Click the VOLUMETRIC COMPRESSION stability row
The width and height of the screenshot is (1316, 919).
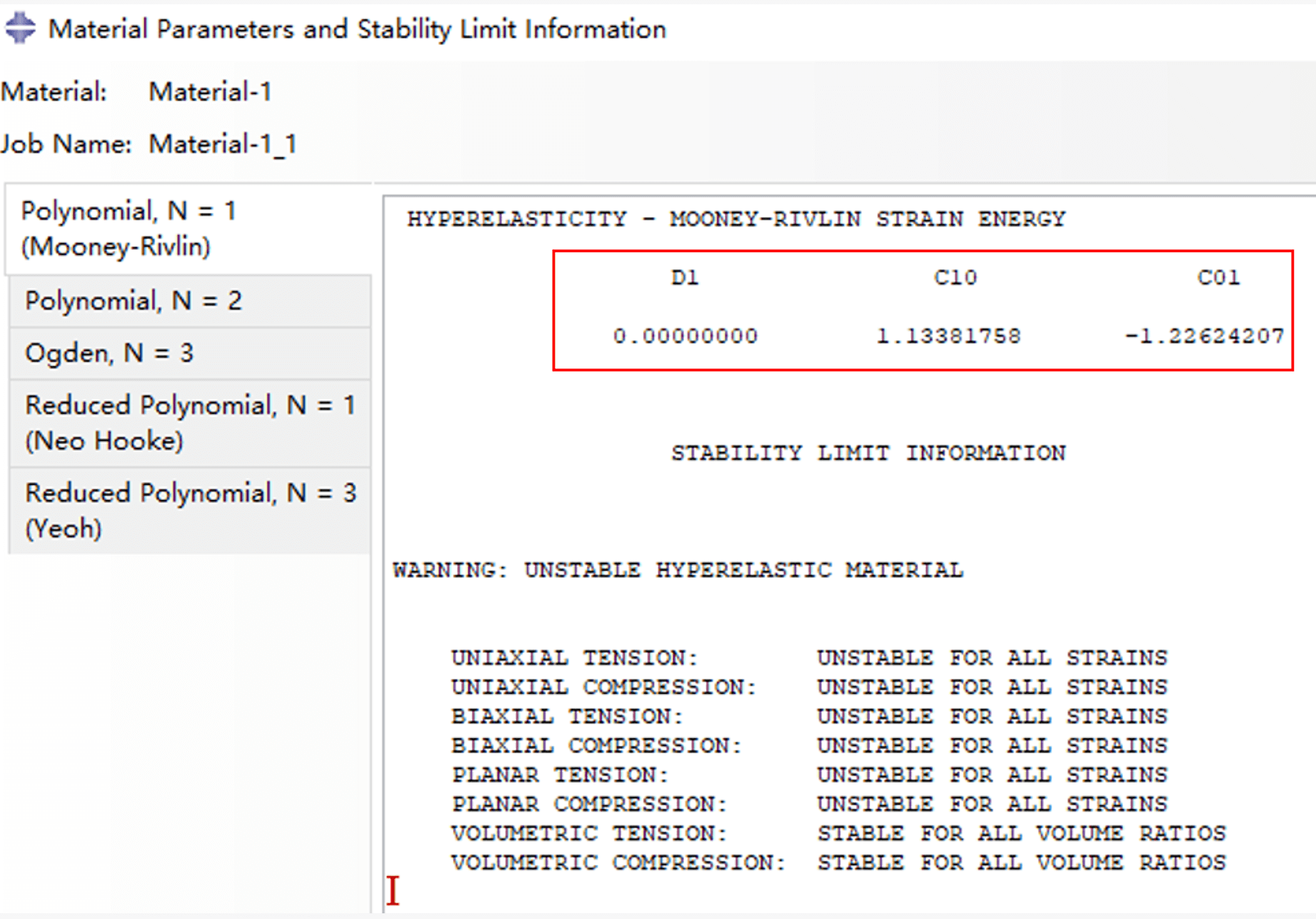(838, 863)
